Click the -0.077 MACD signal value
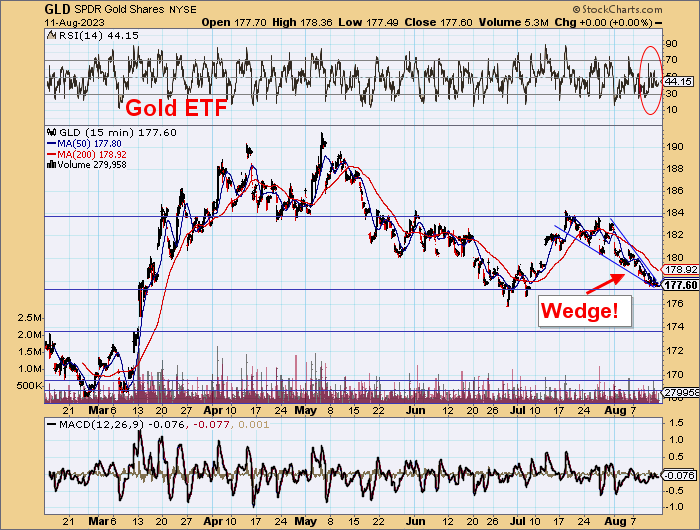700x530 pixels. tap(212, 425)
